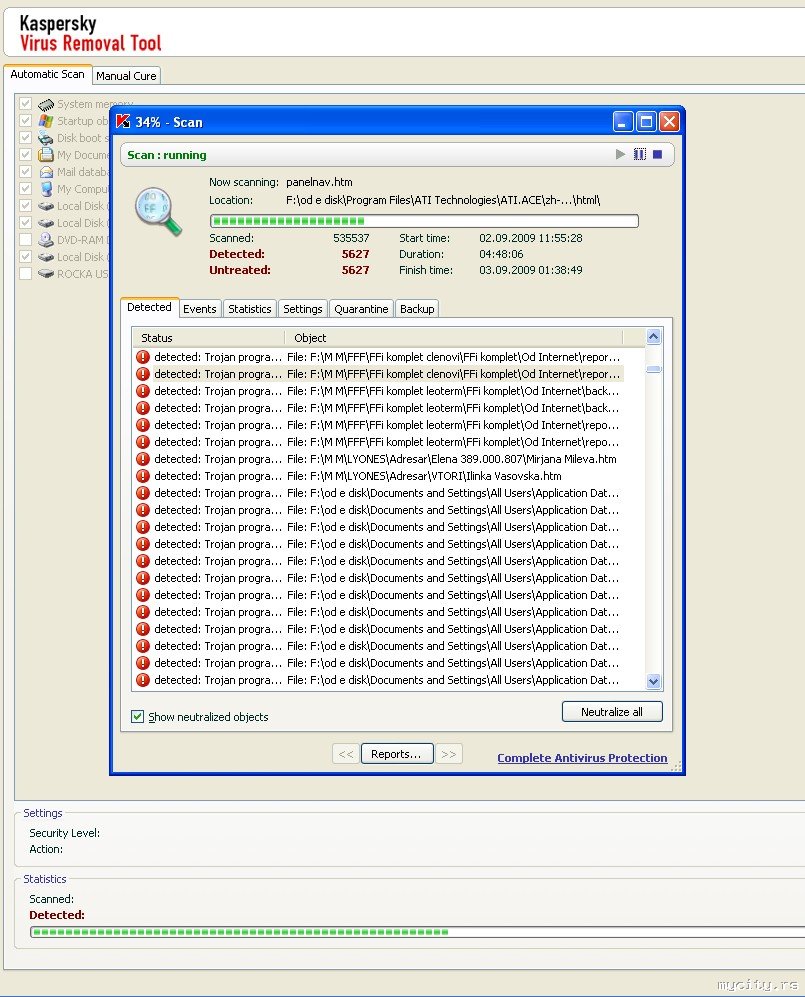Select the row ending in Mirjana Mileva.htm

pyautogui.click(x=378, y=459)
